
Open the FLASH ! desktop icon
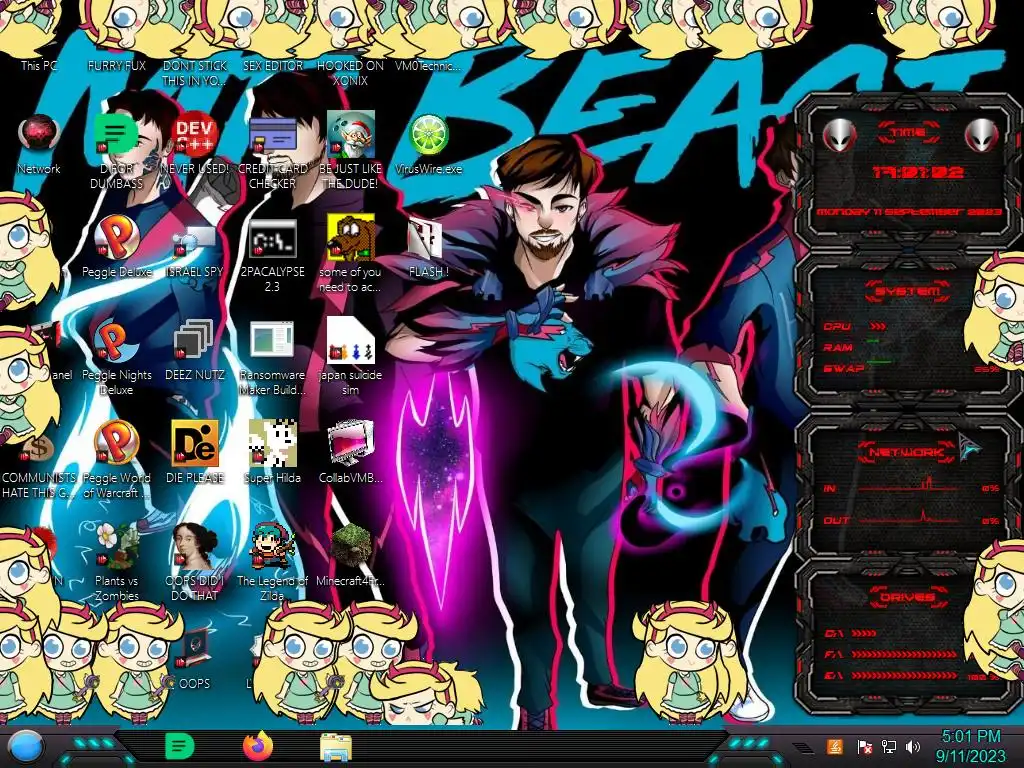click(x=425, y=238)
